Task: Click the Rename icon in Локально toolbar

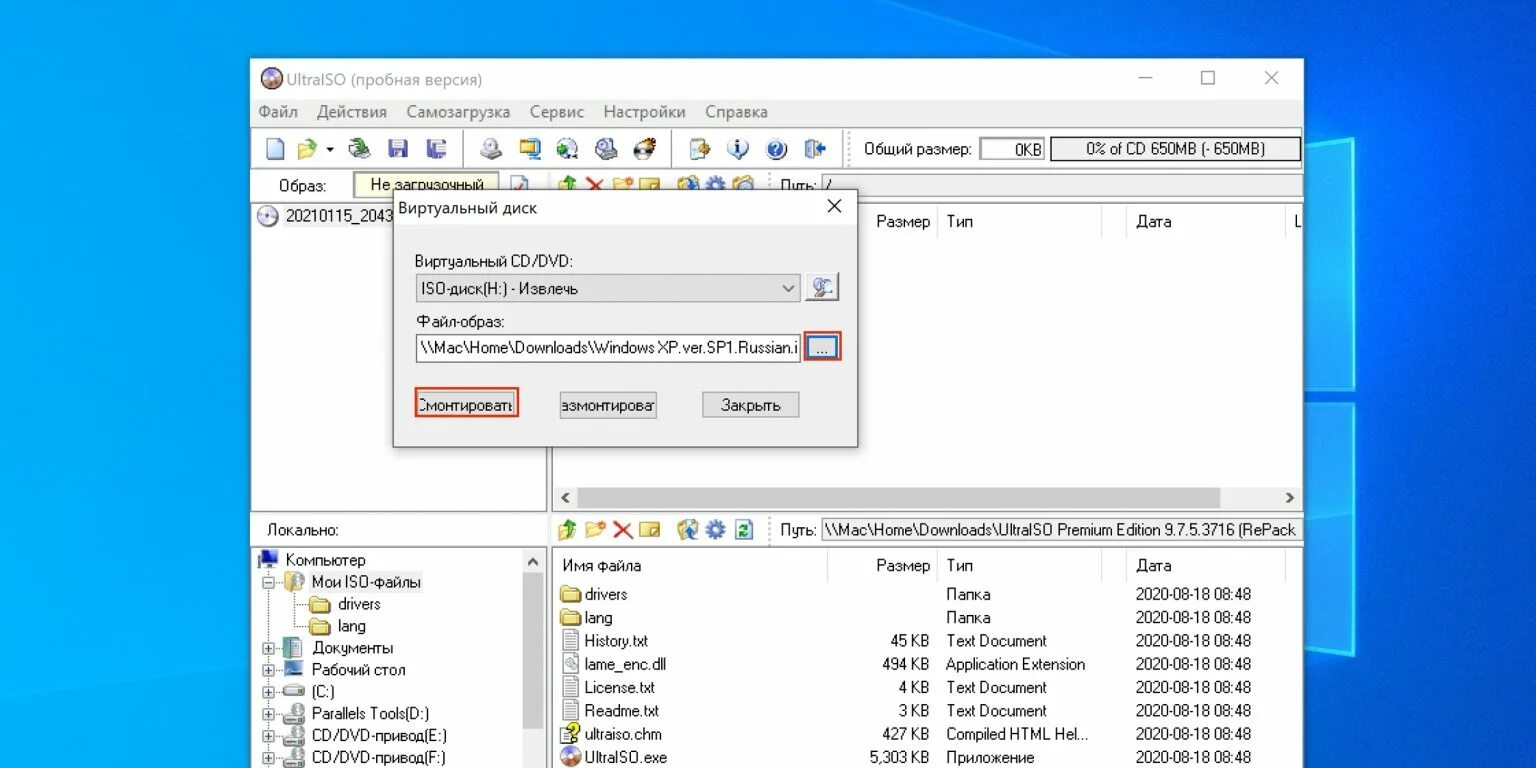Action: 650,530
